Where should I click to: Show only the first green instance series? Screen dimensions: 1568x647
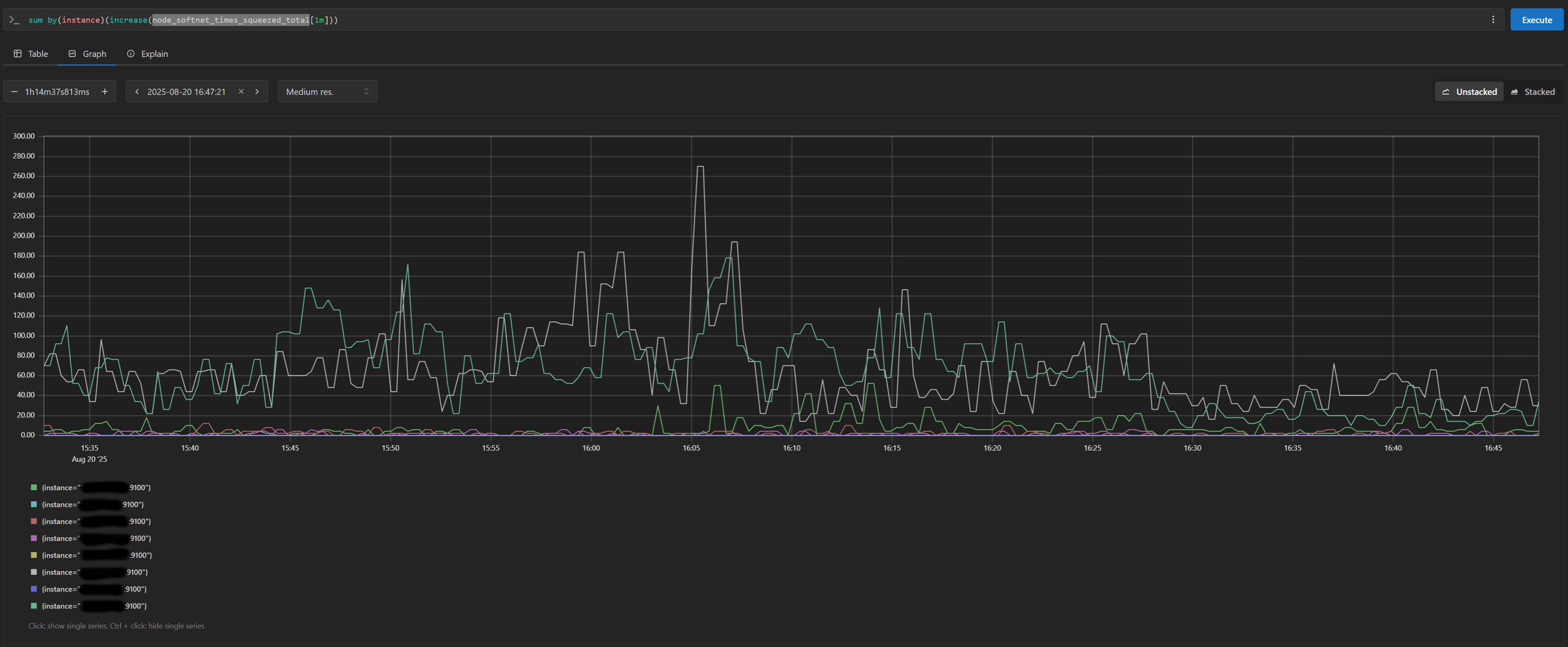92,487
